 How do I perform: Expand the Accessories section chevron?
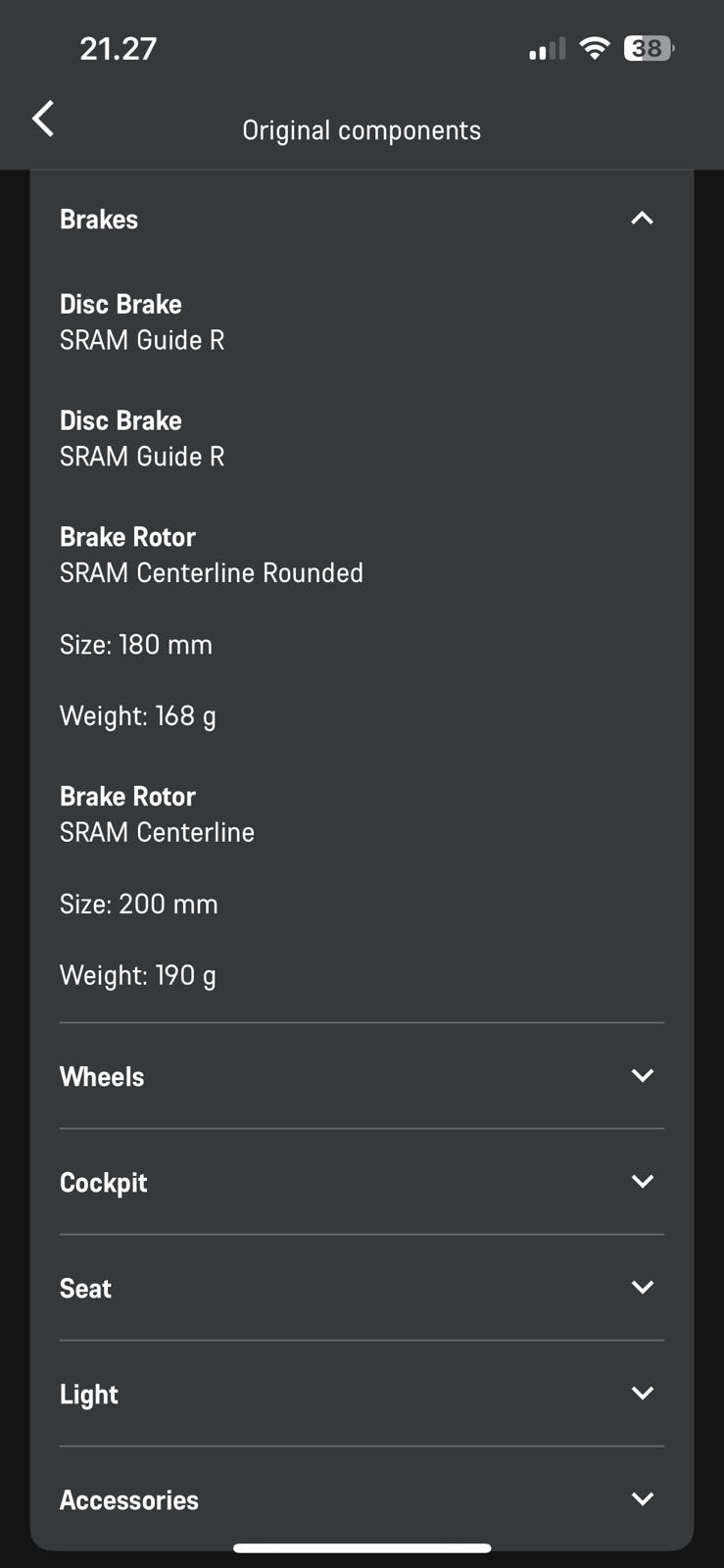642,1499
